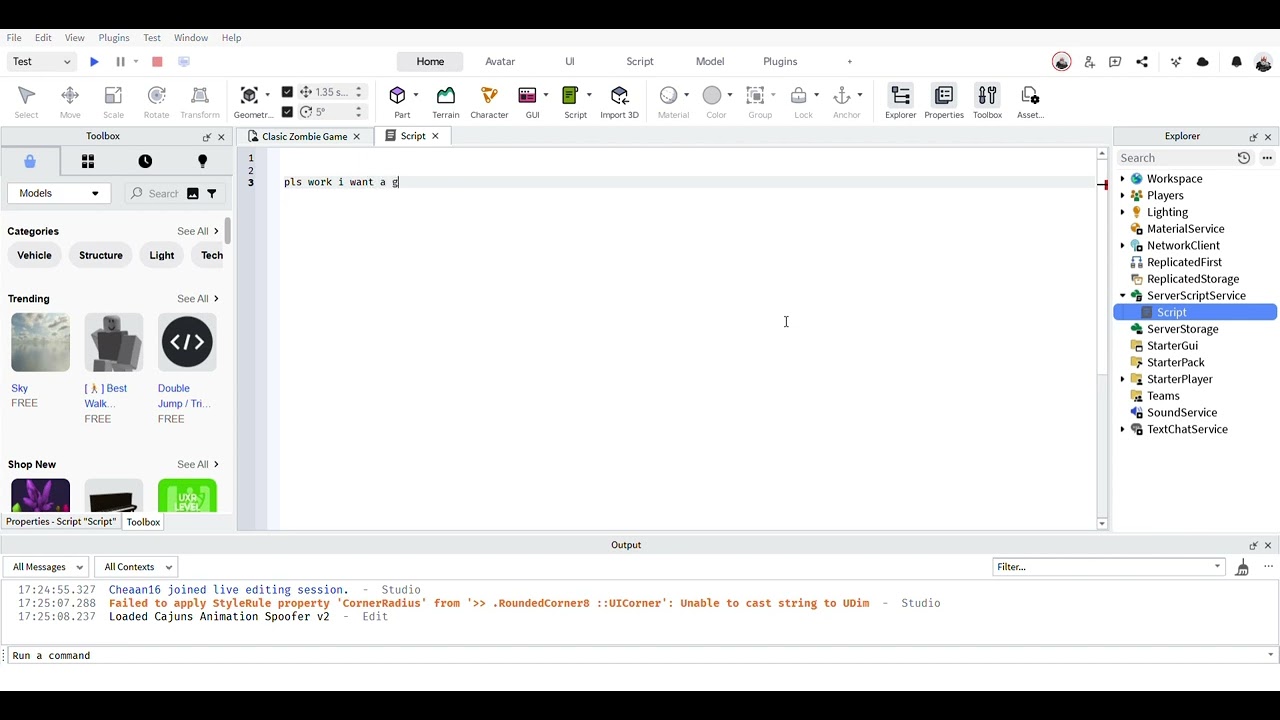Toggle the Explorer panel button
This screenshot has width=1280, height=720.
[x=900, y=102]
